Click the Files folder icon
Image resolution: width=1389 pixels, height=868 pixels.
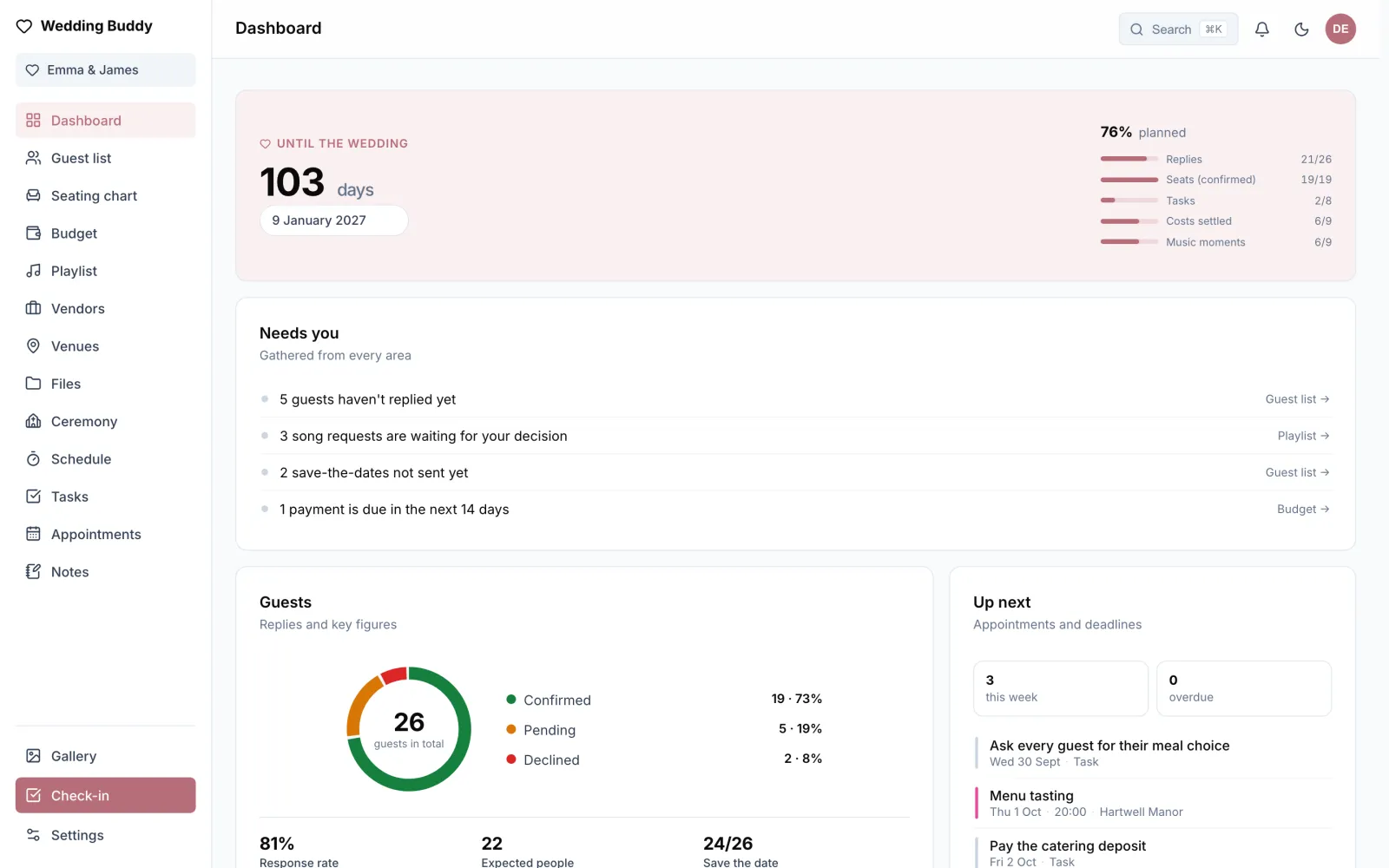point(33,384)
